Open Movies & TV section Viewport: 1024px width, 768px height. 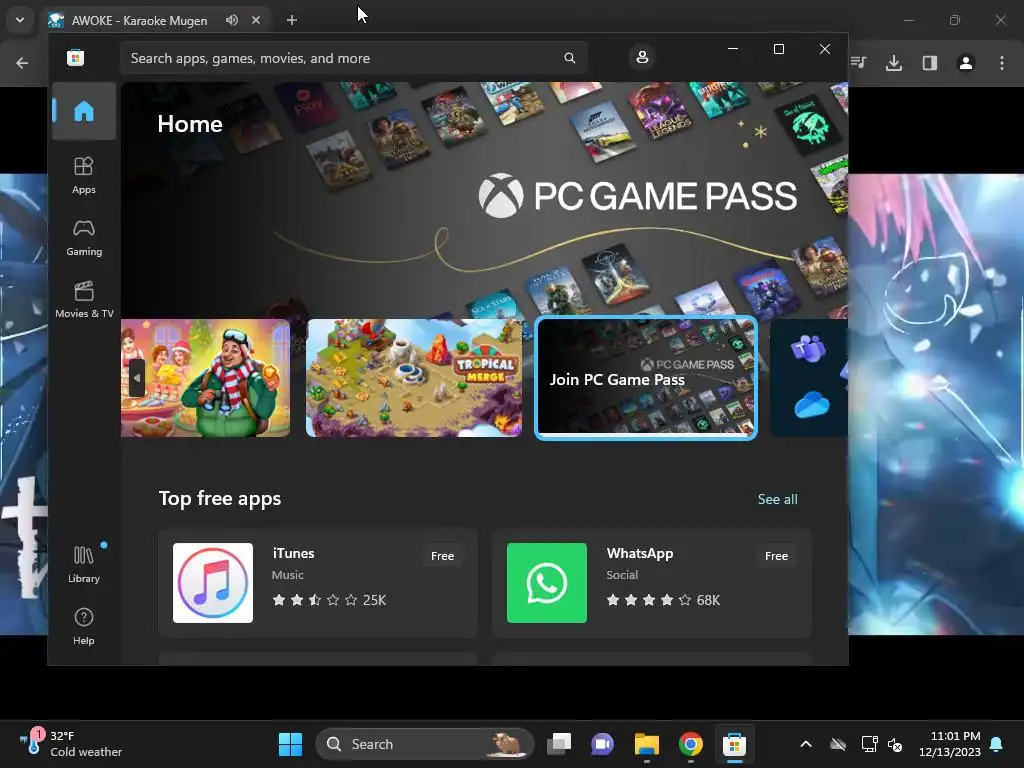(84, 300)
